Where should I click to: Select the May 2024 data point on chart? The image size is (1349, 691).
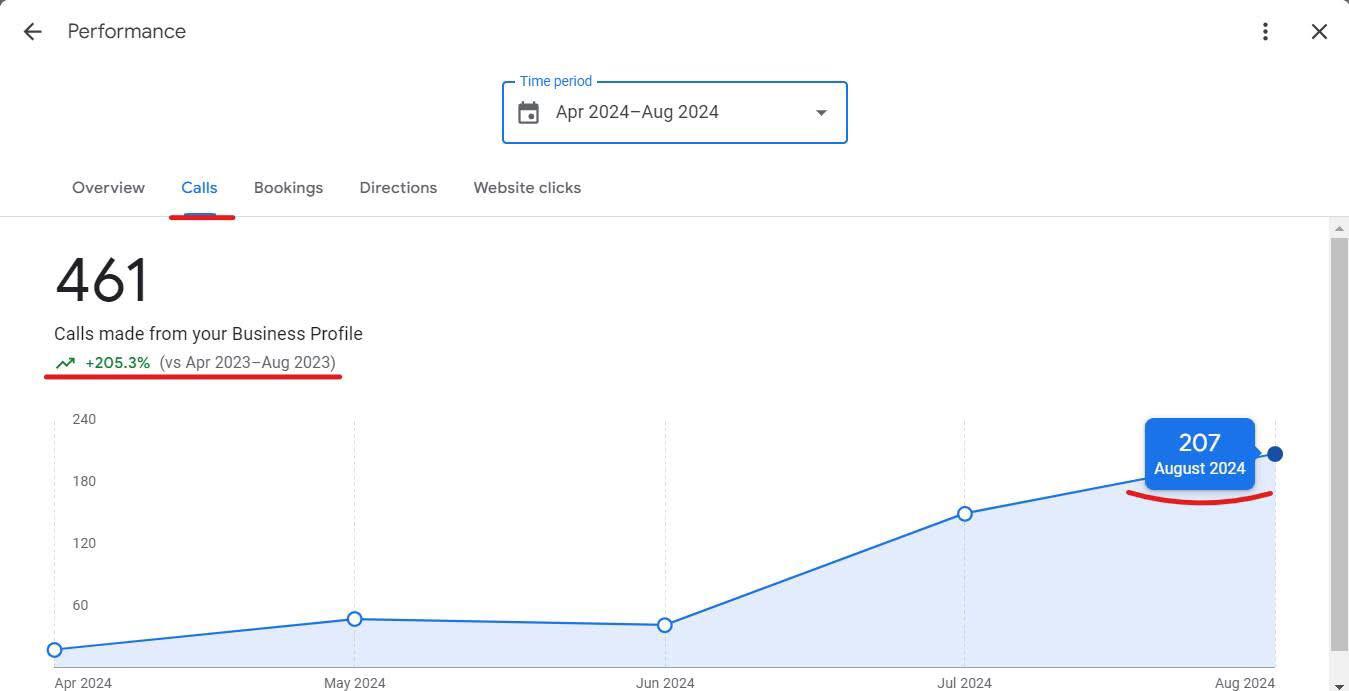(x=354, y=619)
